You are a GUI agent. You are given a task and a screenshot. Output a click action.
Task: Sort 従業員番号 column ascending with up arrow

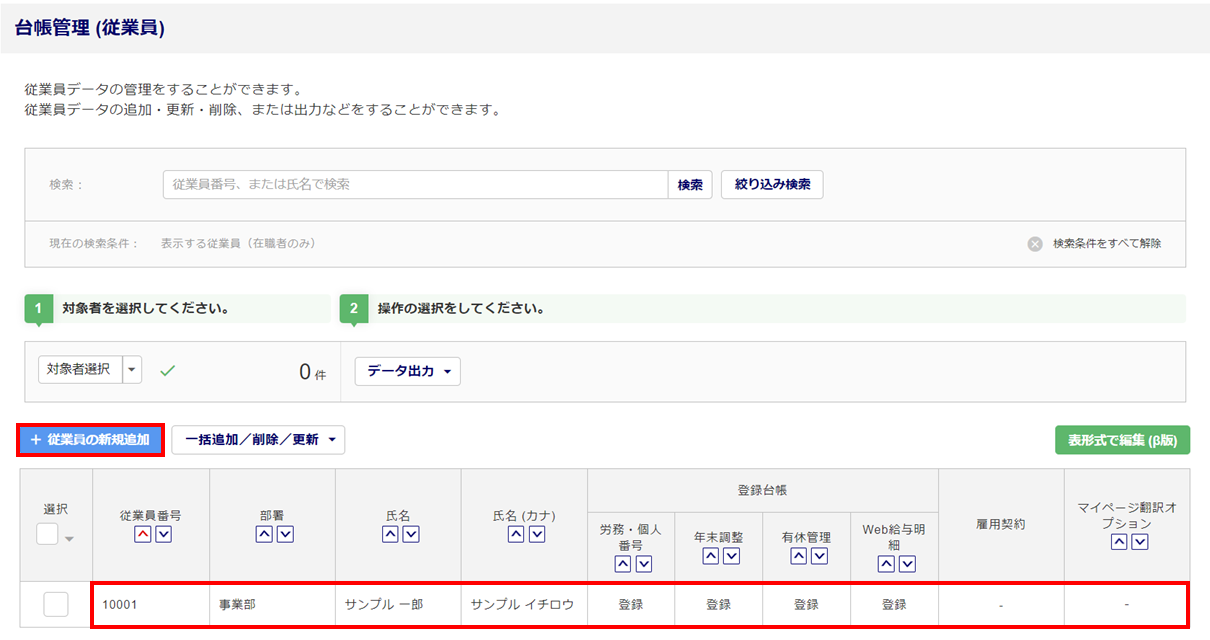pos(142,535)
